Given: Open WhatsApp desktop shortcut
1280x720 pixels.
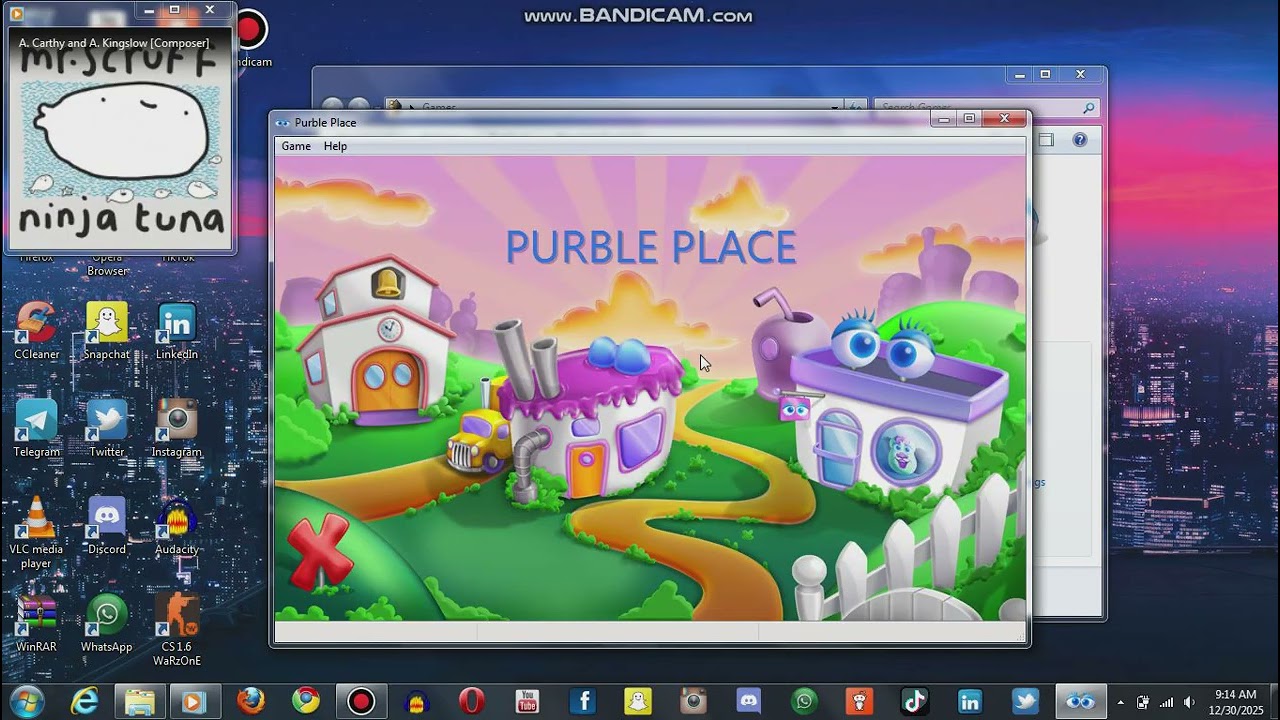Looking at the screenshot, I should (107, 623).
